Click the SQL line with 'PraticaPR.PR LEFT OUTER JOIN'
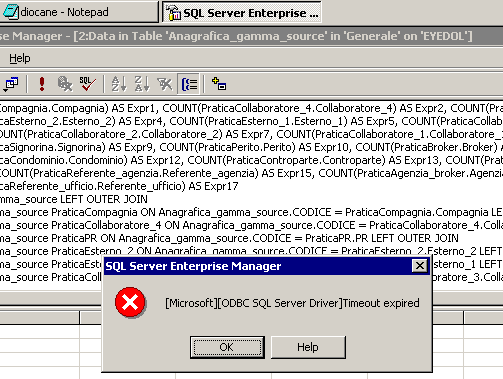Viewport: 503px width, 379px height. tap(229, 238)
